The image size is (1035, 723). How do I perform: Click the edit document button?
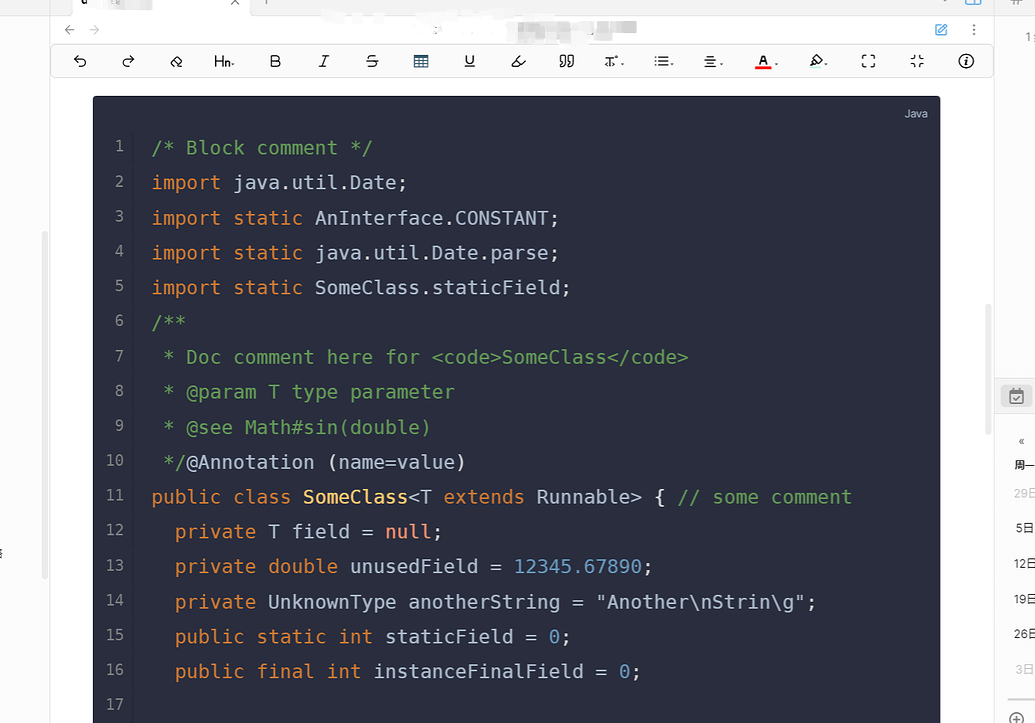(x=940, y=30)
